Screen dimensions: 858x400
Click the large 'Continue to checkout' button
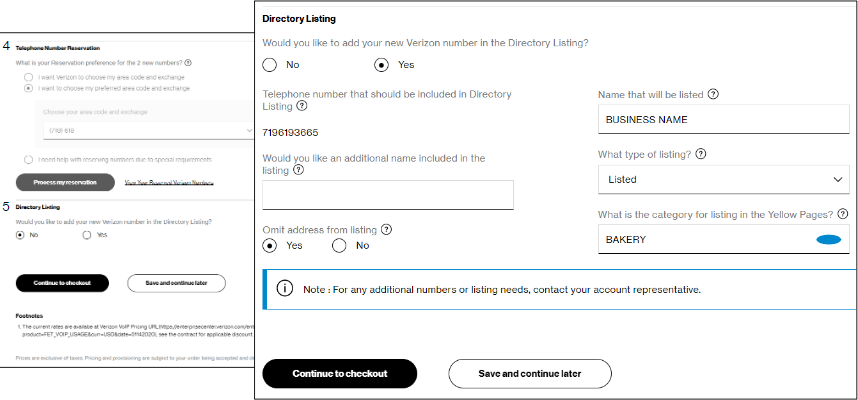(339, 373)
